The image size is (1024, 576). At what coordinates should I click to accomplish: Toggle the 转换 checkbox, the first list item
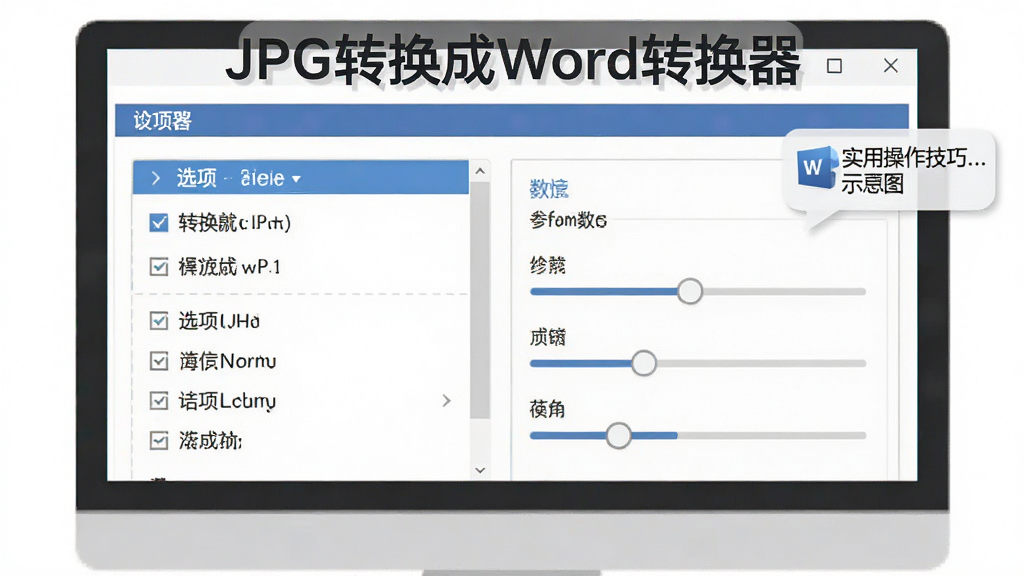point(159,223)
